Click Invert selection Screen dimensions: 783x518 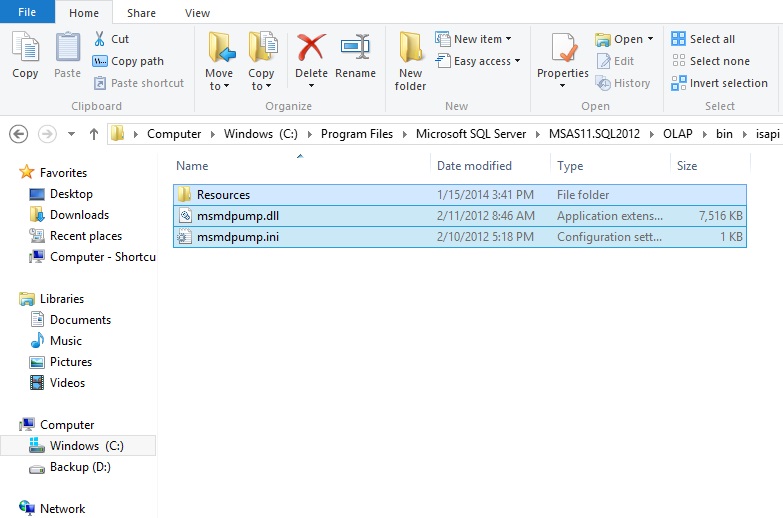coord(720,83)
